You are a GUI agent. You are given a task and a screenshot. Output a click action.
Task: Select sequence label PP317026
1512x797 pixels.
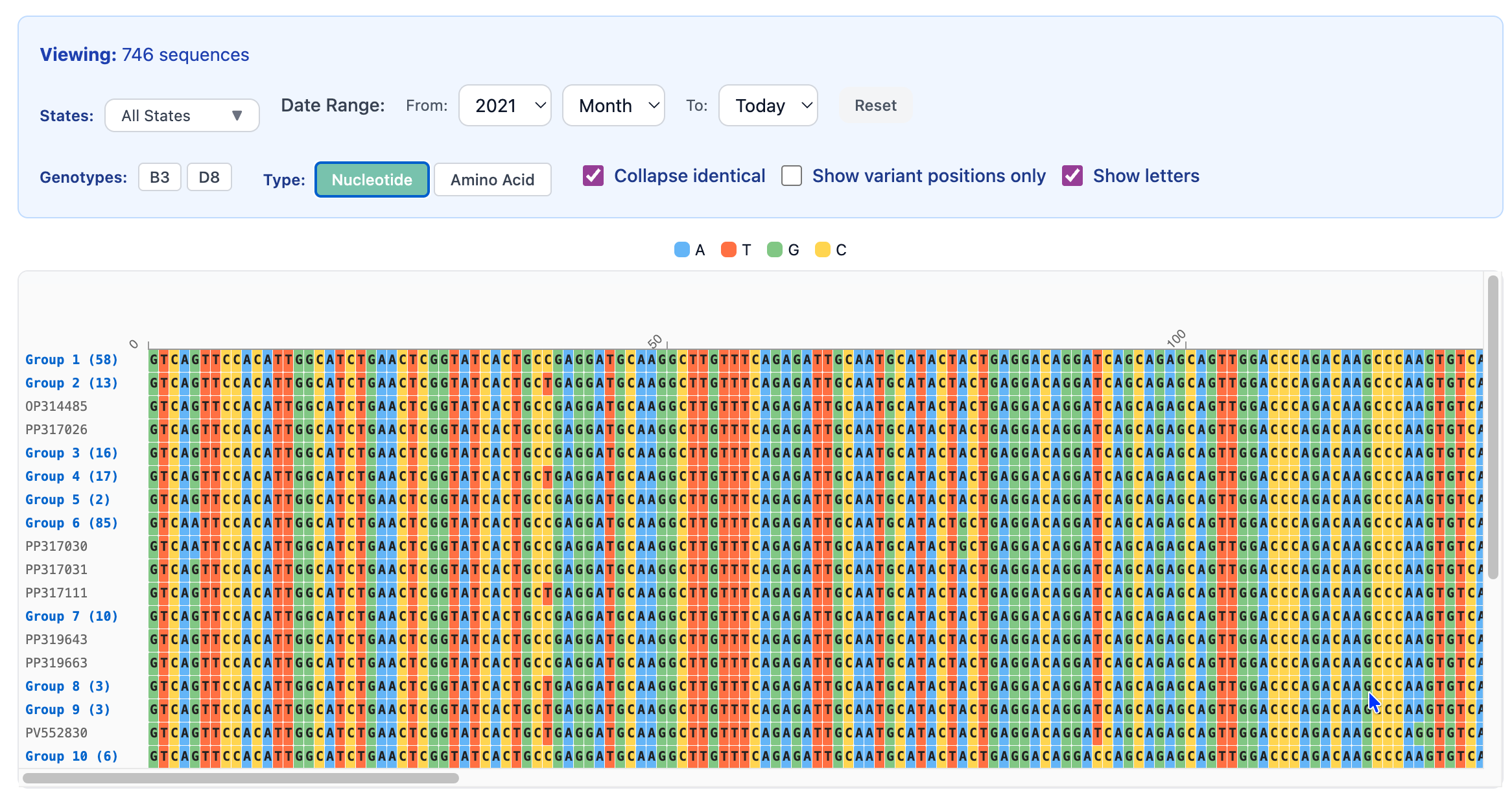56,430
